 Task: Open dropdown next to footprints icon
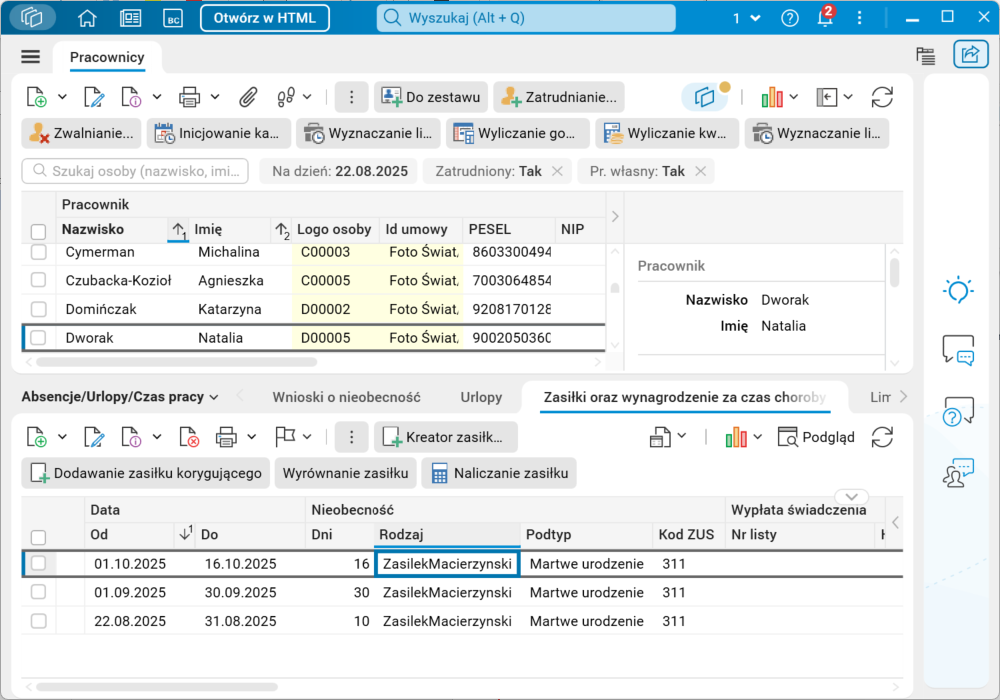[x=307, y=98]
